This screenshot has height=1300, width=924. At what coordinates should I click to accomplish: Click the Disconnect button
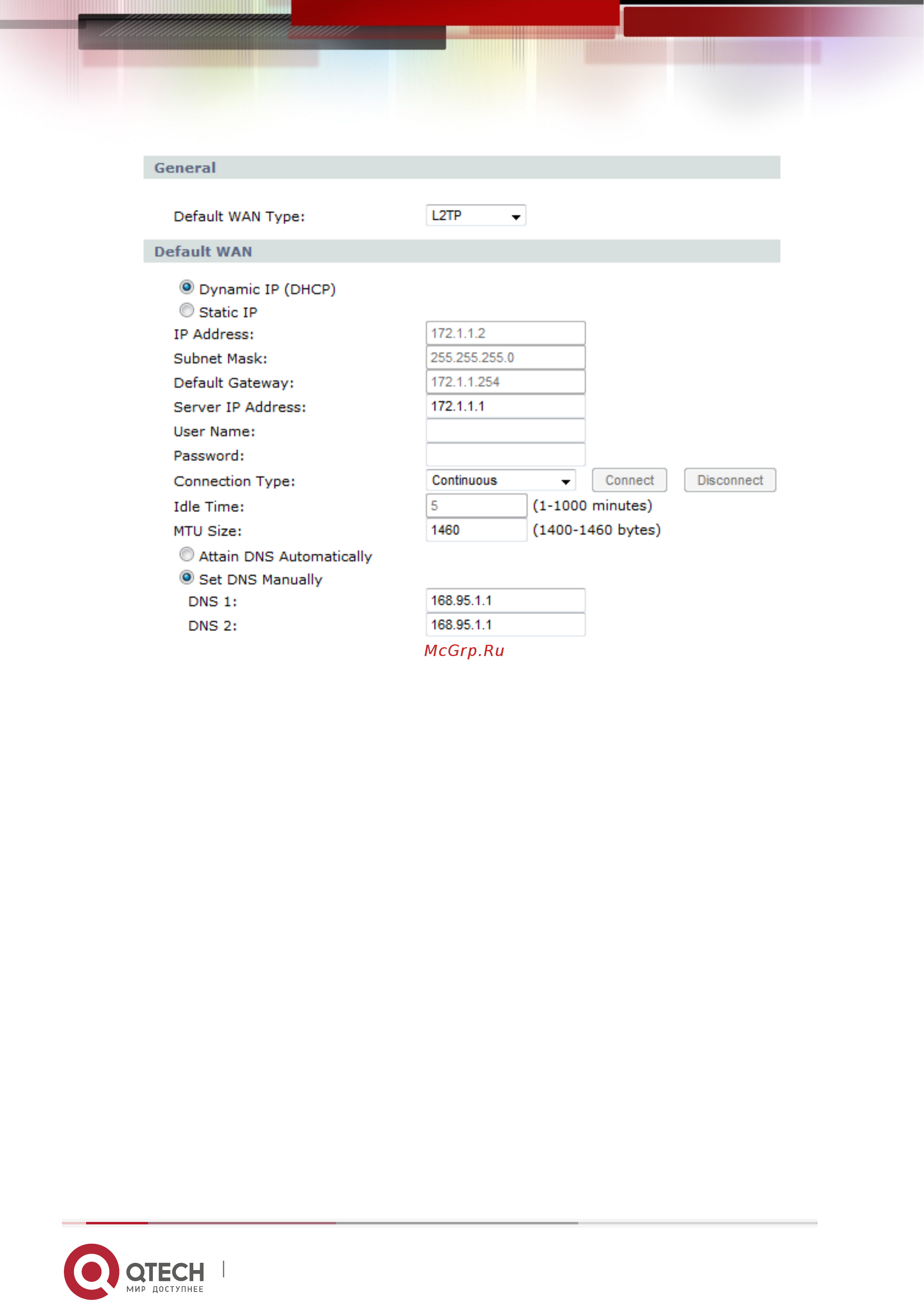point(730,481)
